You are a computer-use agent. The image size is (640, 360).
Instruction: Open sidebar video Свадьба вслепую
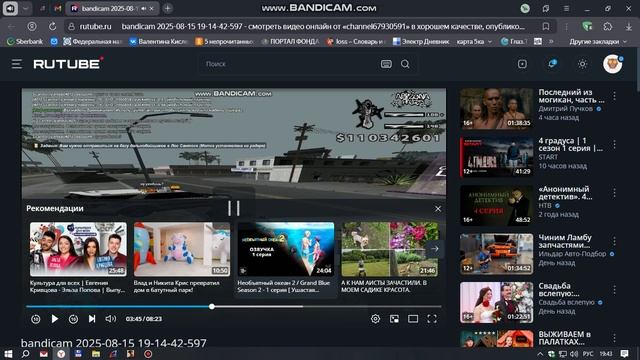496,302
